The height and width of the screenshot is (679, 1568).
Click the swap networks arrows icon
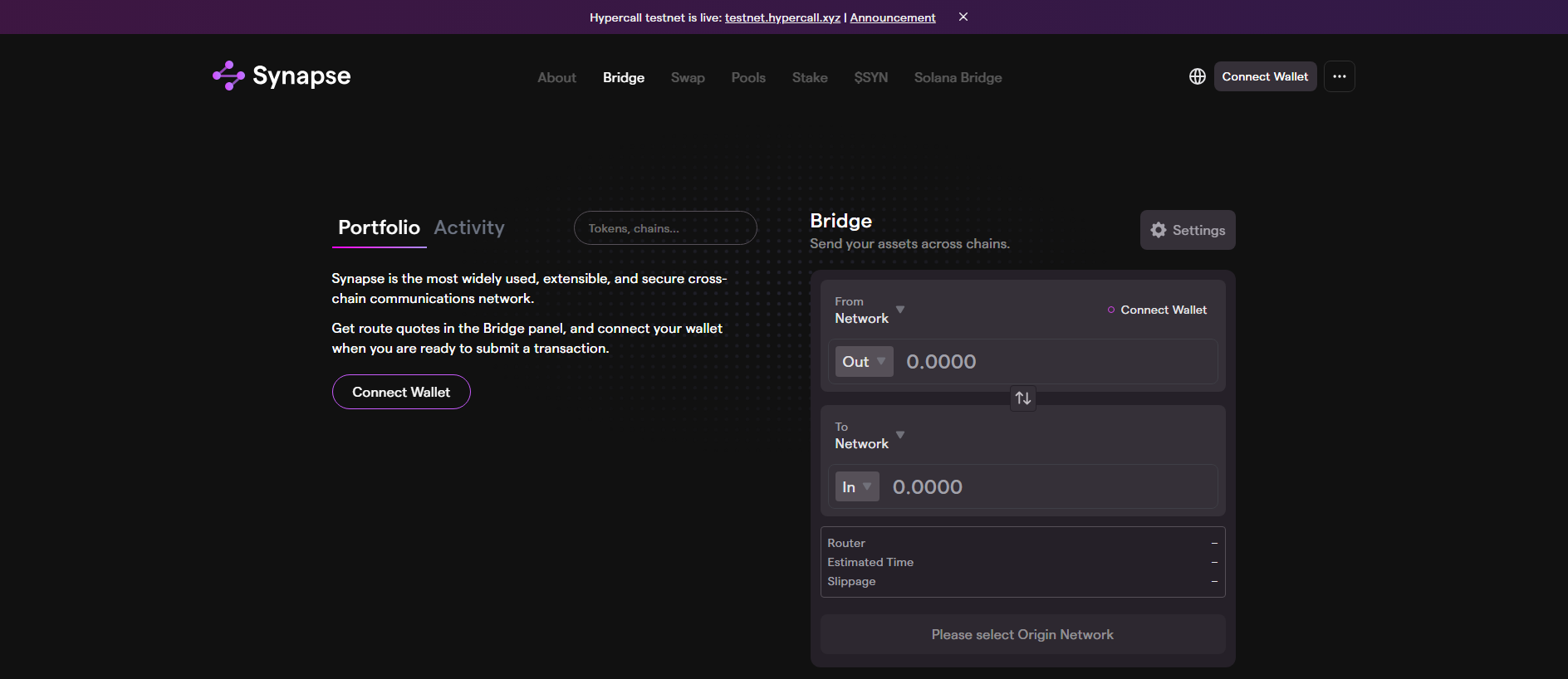coord(1023,398)
